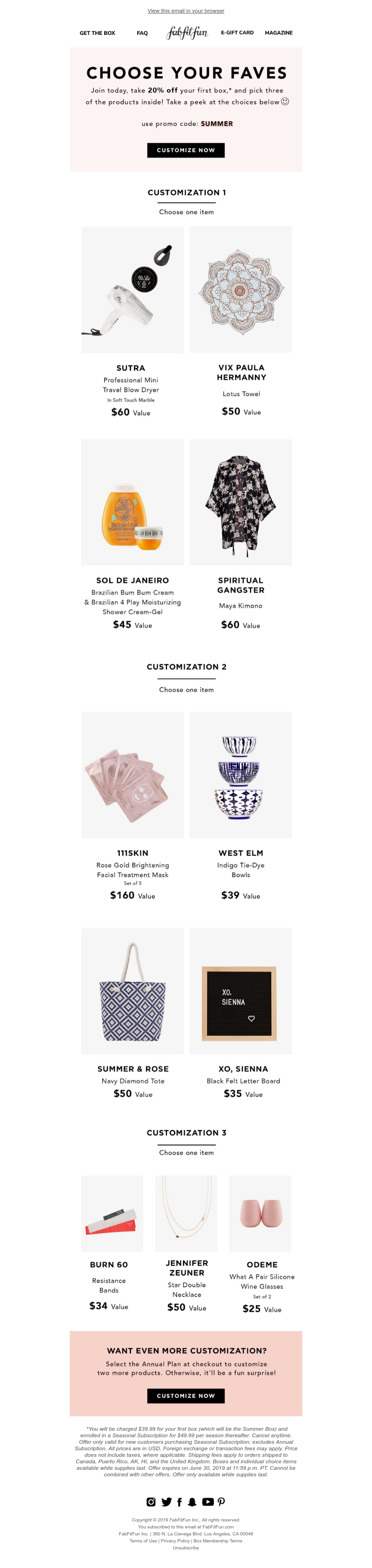
Task: Follow the View this email in browser link
Action: click(x=186, y=11)
